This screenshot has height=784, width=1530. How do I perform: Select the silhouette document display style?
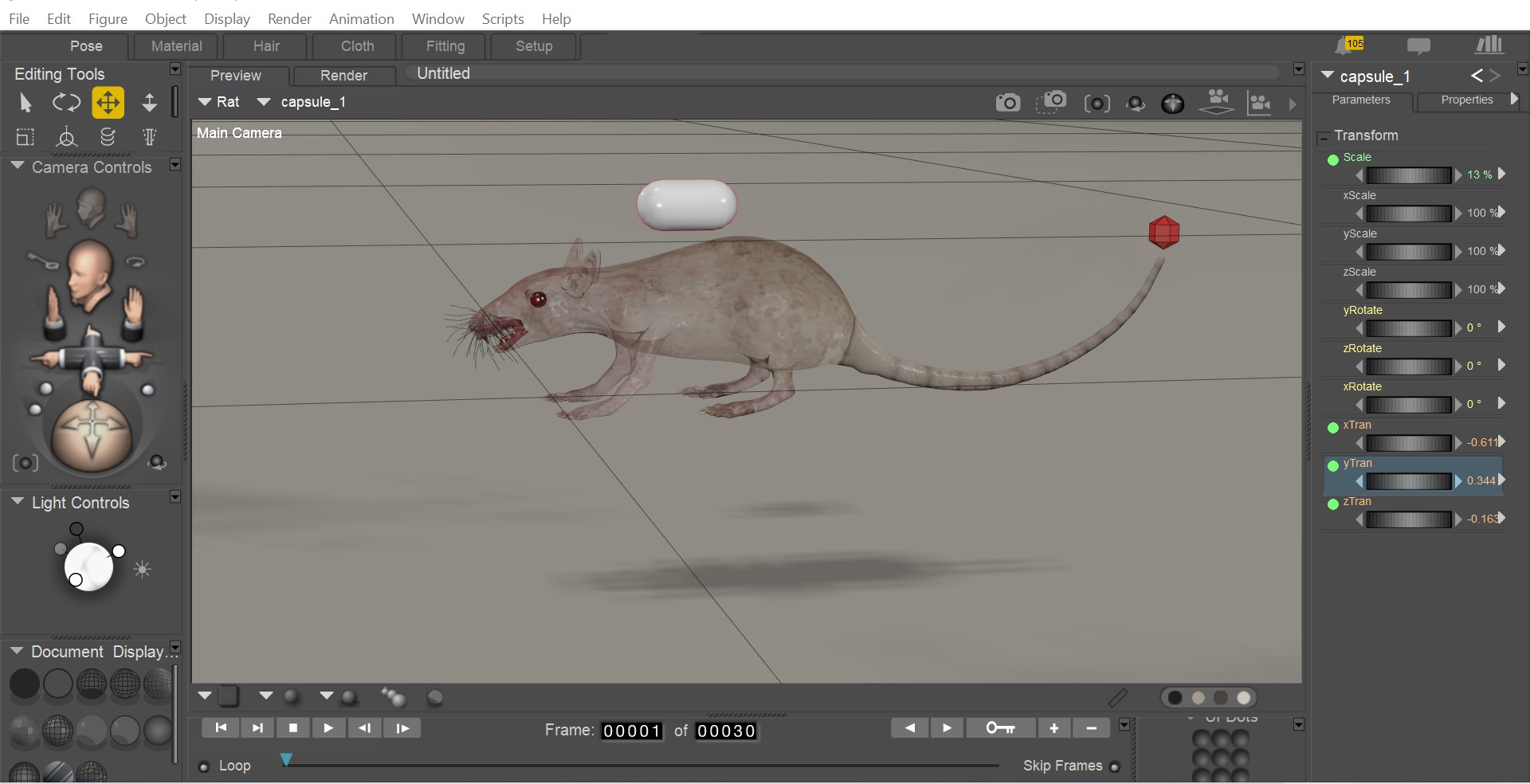point(24,684)
